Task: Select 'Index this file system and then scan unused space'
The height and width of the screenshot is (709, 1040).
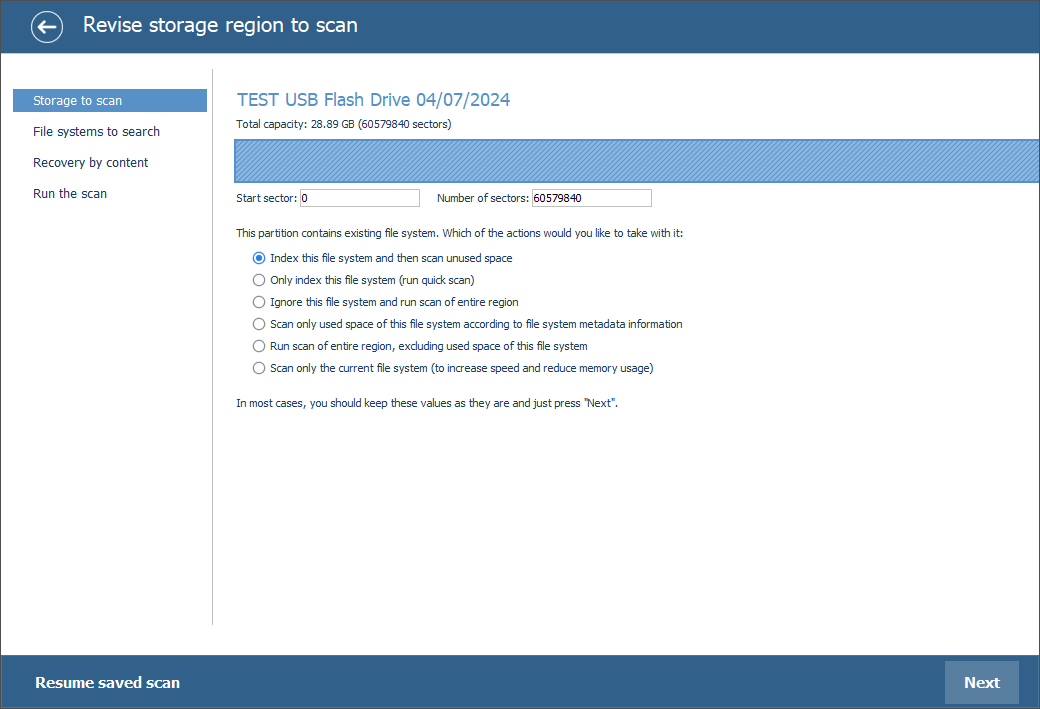Action: click(x=259, y=258)
